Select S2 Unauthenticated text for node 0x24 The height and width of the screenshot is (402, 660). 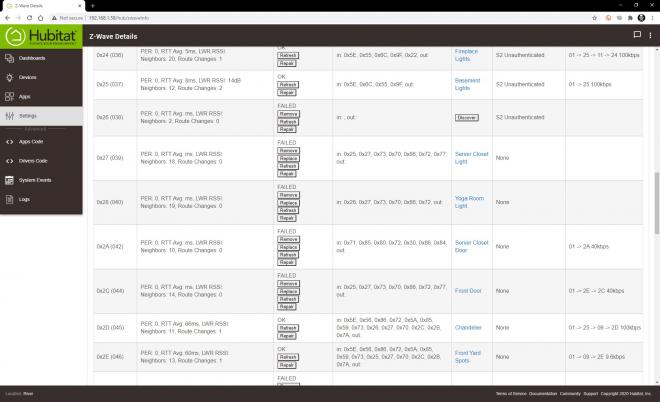pyautogui.click(x=520, y=55)
